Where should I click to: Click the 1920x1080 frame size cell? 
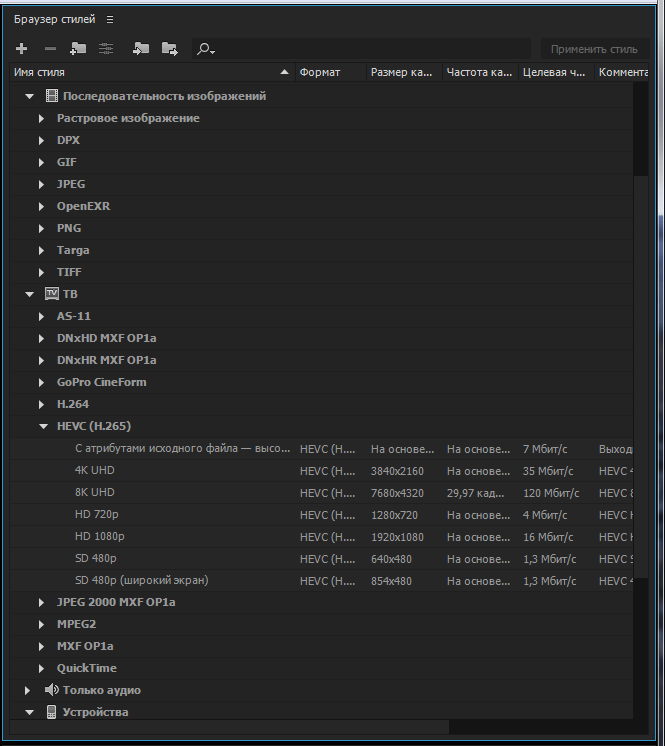point(397,537)
